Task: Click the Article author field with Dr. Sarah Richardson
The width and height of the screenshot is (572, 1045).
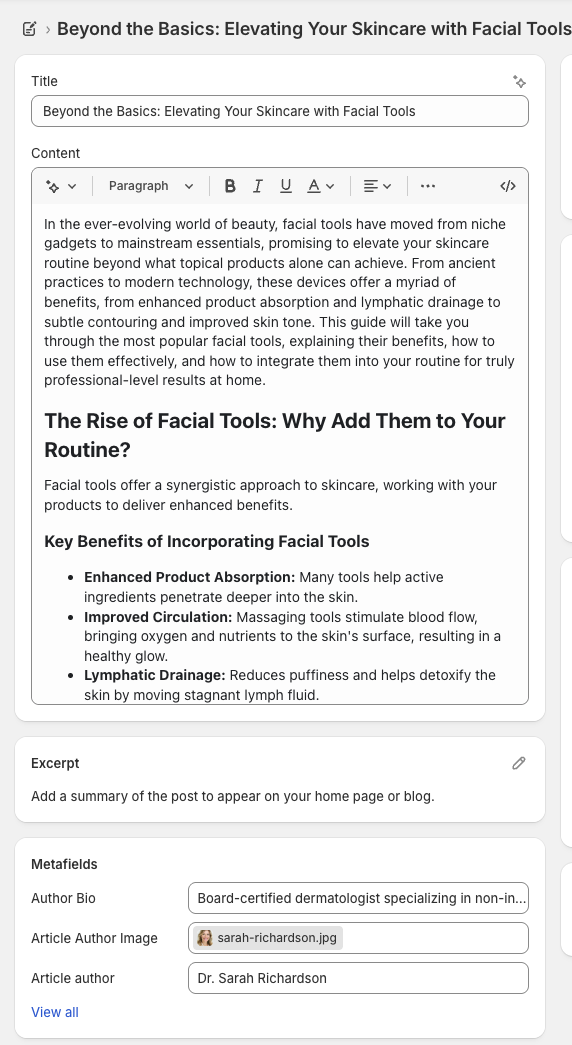Action: click(x=359, y=978)
